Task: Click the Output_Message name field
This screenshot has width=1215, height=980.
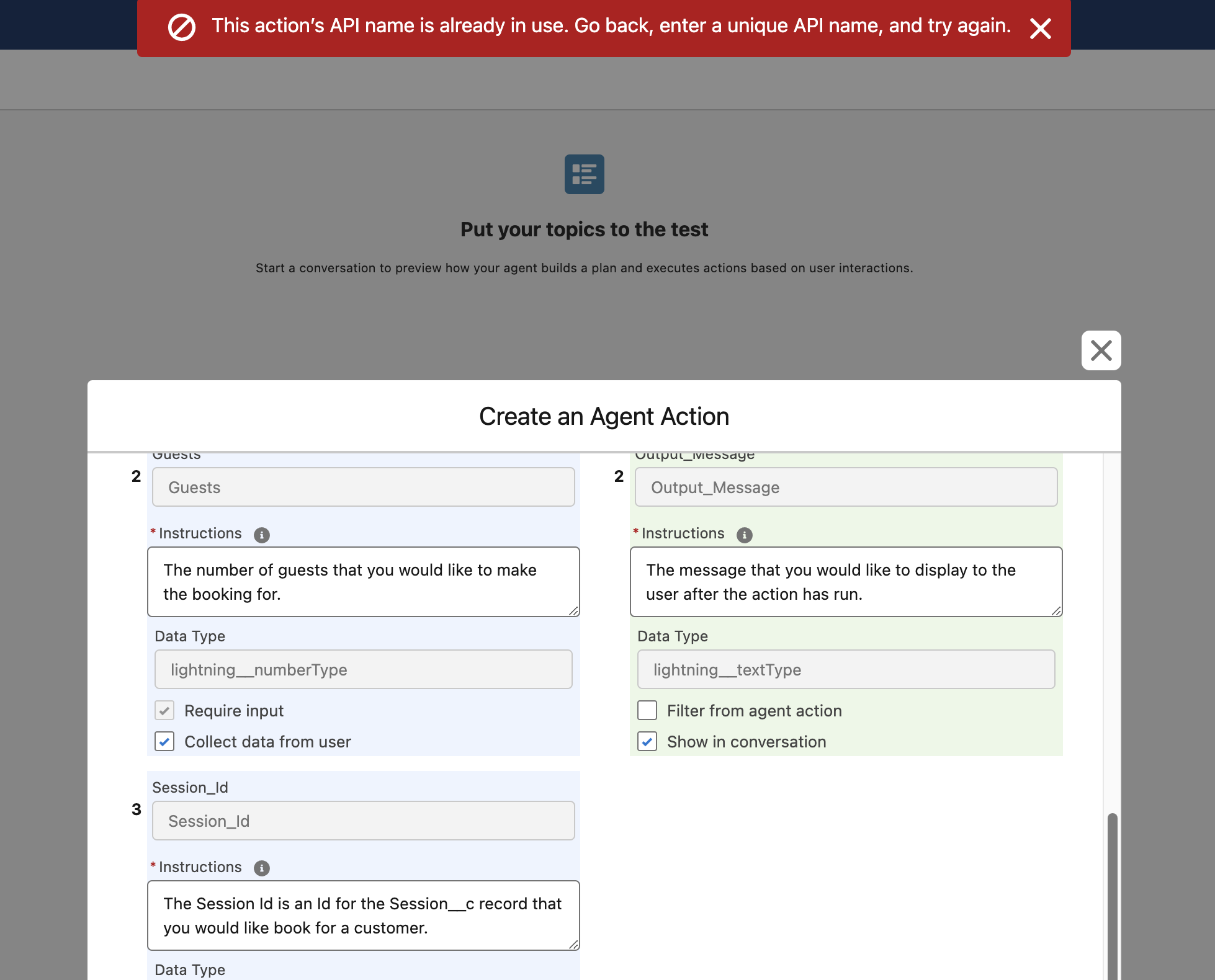Action: tap(846, 488)
